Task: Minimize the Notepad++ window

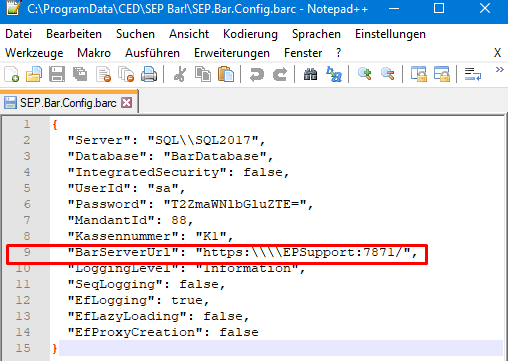Action: pos(394,9)
